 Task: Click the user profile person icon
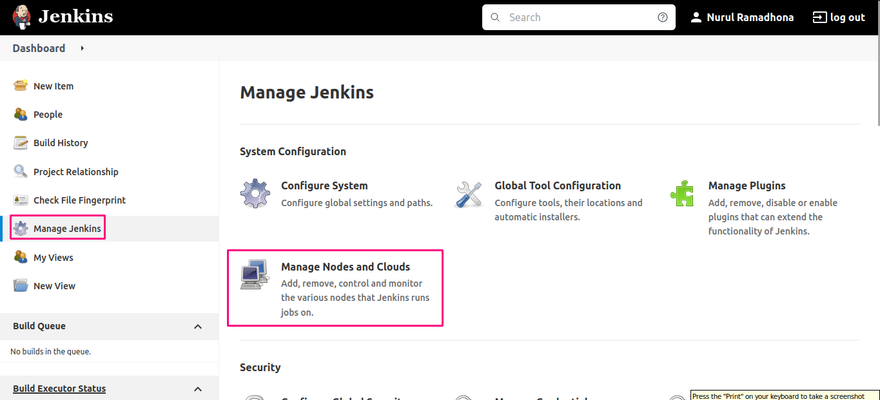696,17
